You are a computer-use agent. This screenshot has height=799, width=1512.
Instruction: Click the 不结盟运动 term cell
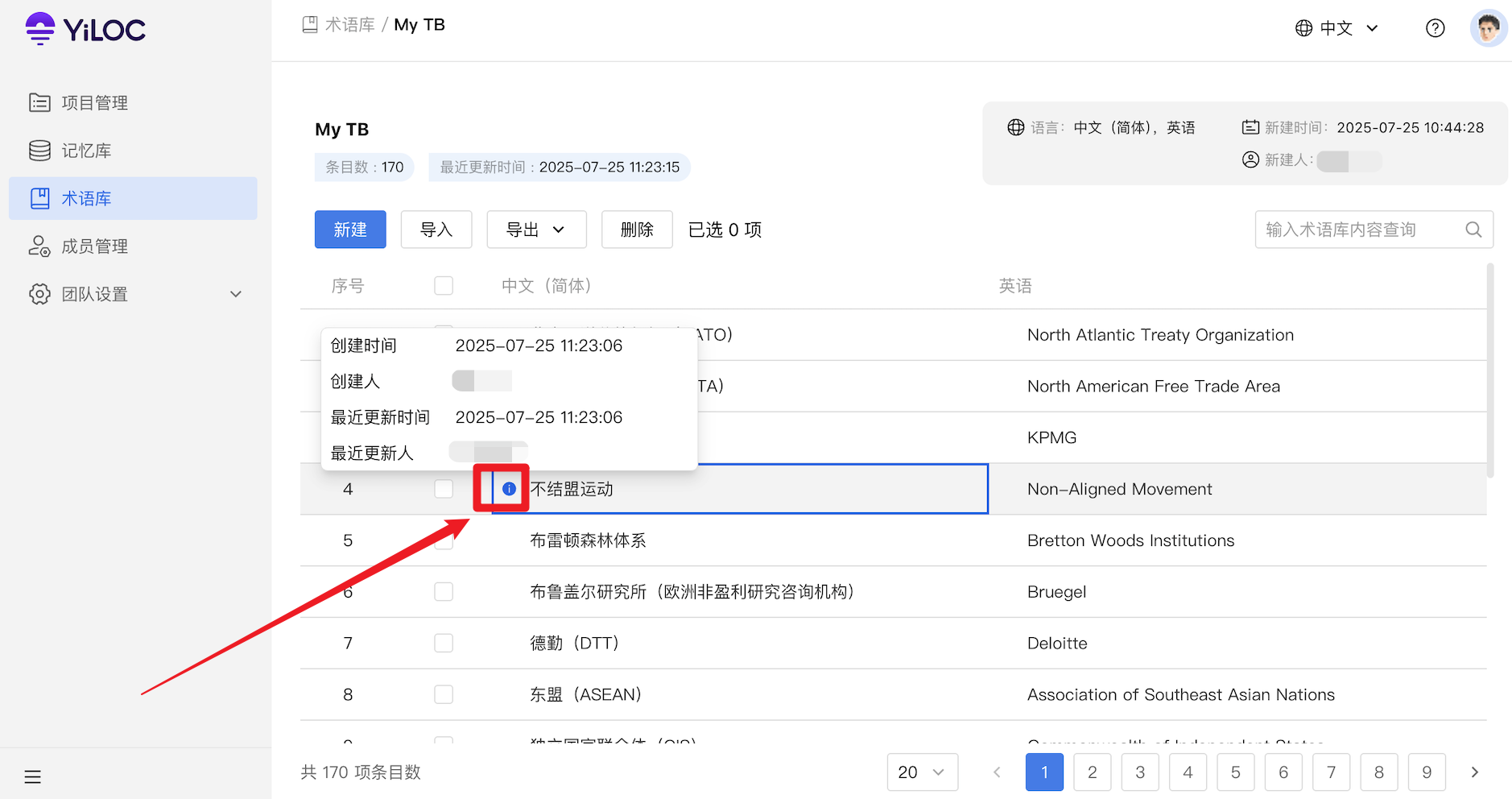point(740,489)
